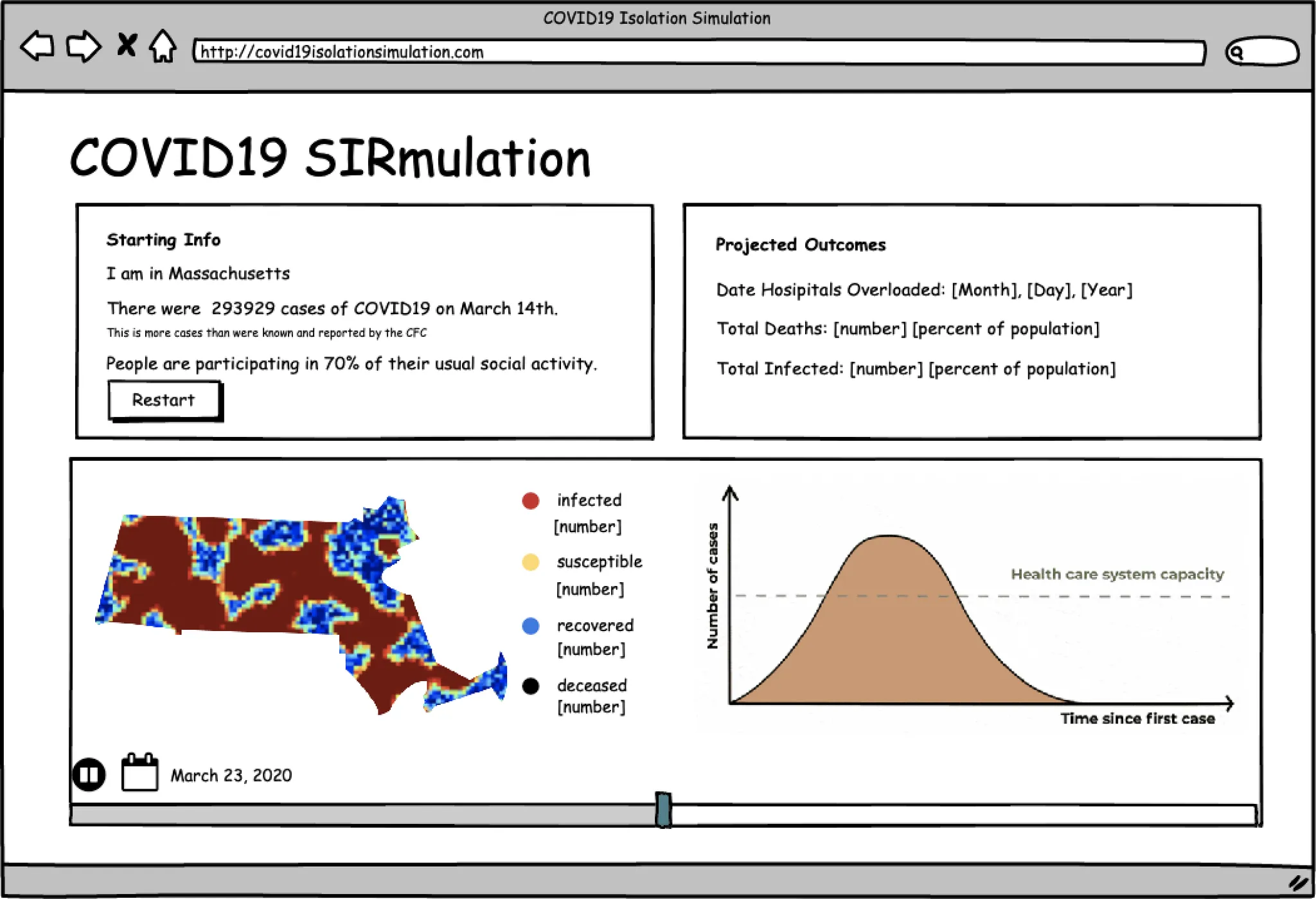The image size is (1316, 899).
Task: Click the unfilled timeline track portion
Action: [x=964, y=815]
